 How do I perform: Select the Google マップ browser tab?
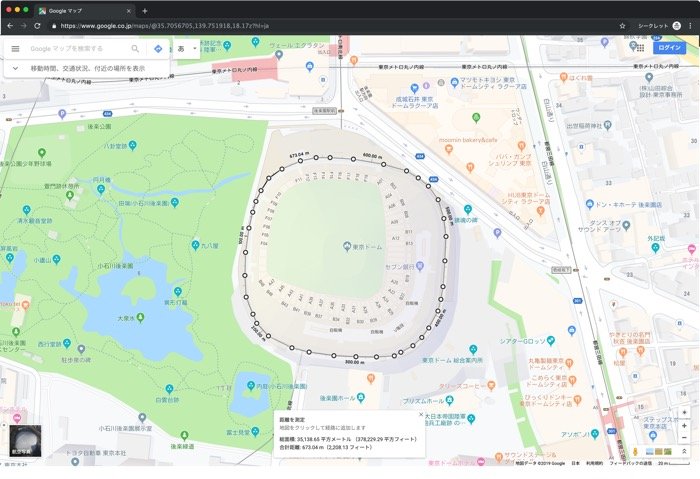click(x=83, y=11)
